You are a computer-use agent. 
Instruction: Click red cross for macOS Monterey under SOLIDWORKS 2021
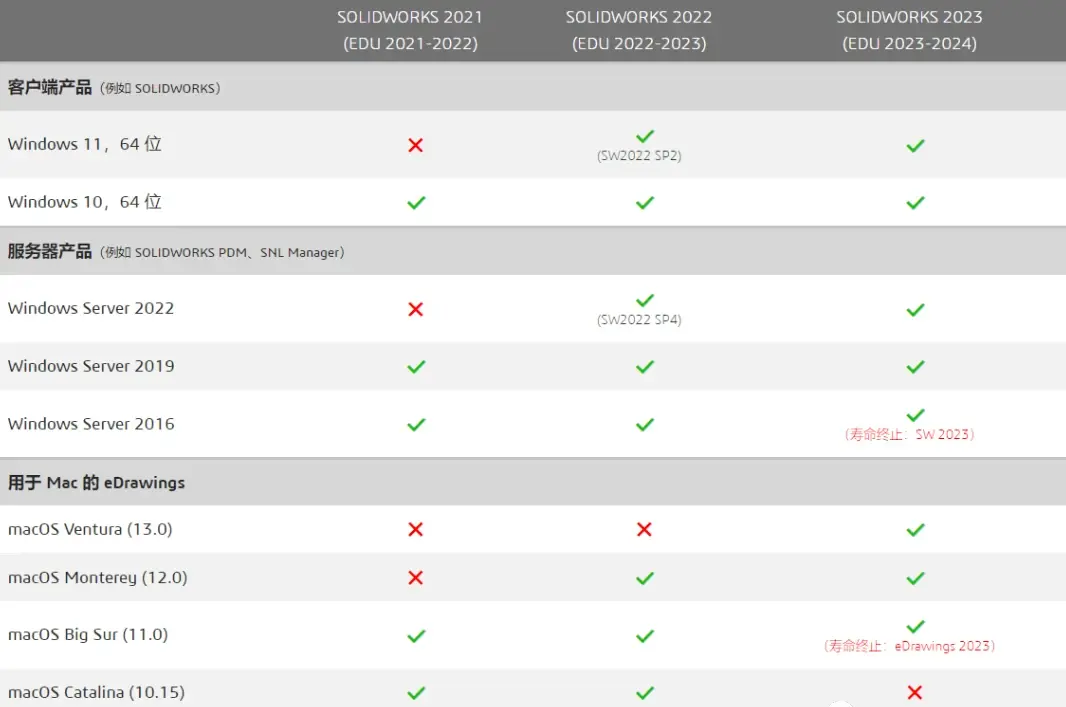tap(415, 578)
